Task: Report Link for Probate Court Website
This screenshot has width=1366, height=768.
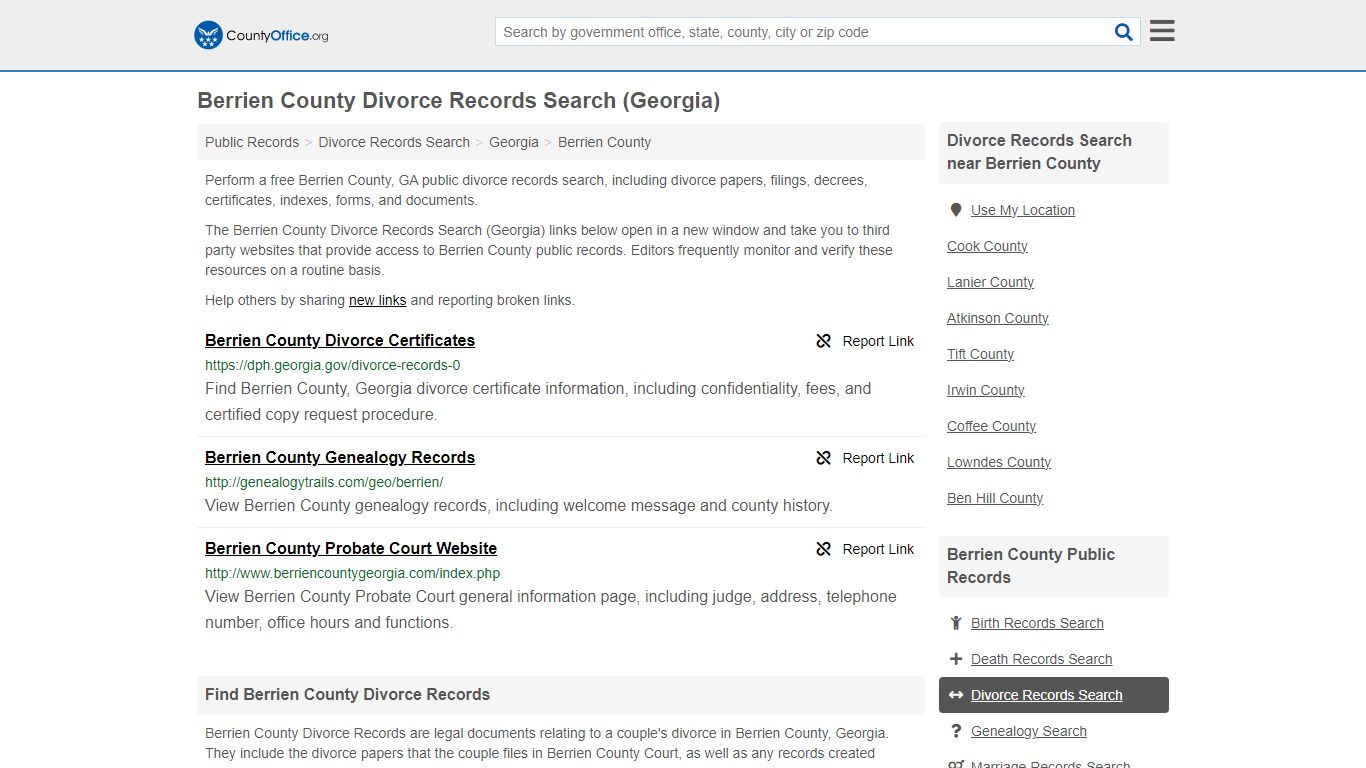Action: pyautogui.click(x=878, y=549)
